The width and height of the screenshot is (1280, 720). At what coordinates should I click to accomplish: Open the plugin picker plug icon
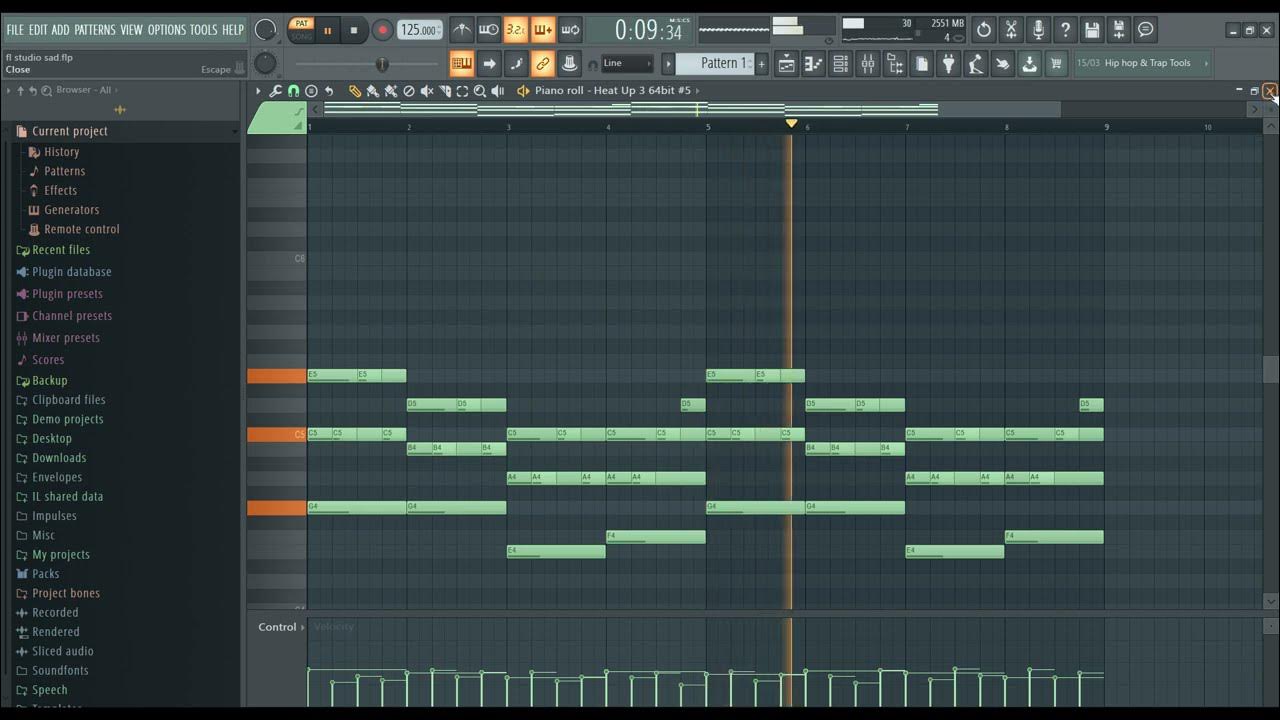949,64
